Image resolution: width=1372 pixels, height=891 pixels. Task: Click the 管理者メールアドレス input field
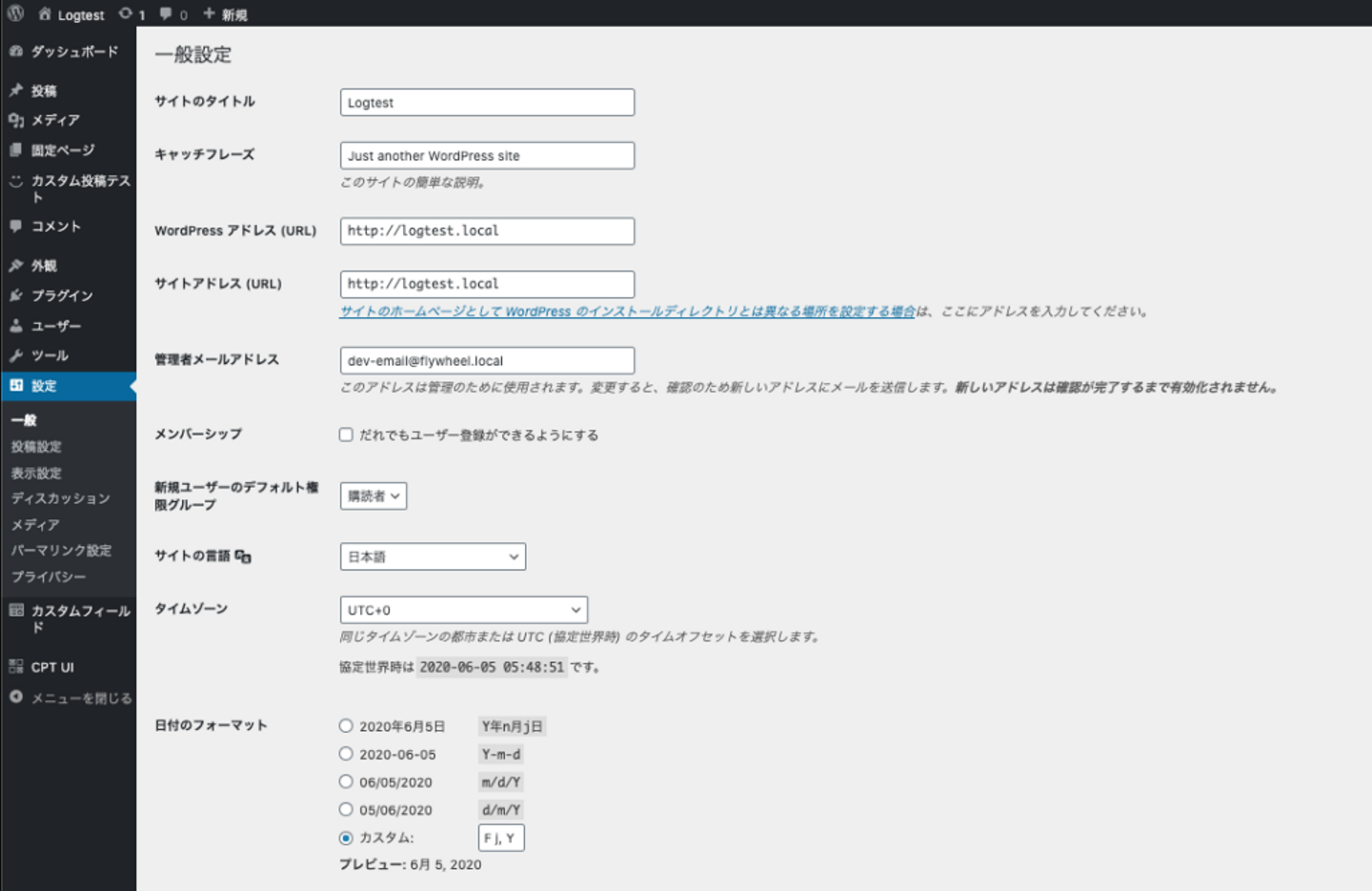click(487, 360)
